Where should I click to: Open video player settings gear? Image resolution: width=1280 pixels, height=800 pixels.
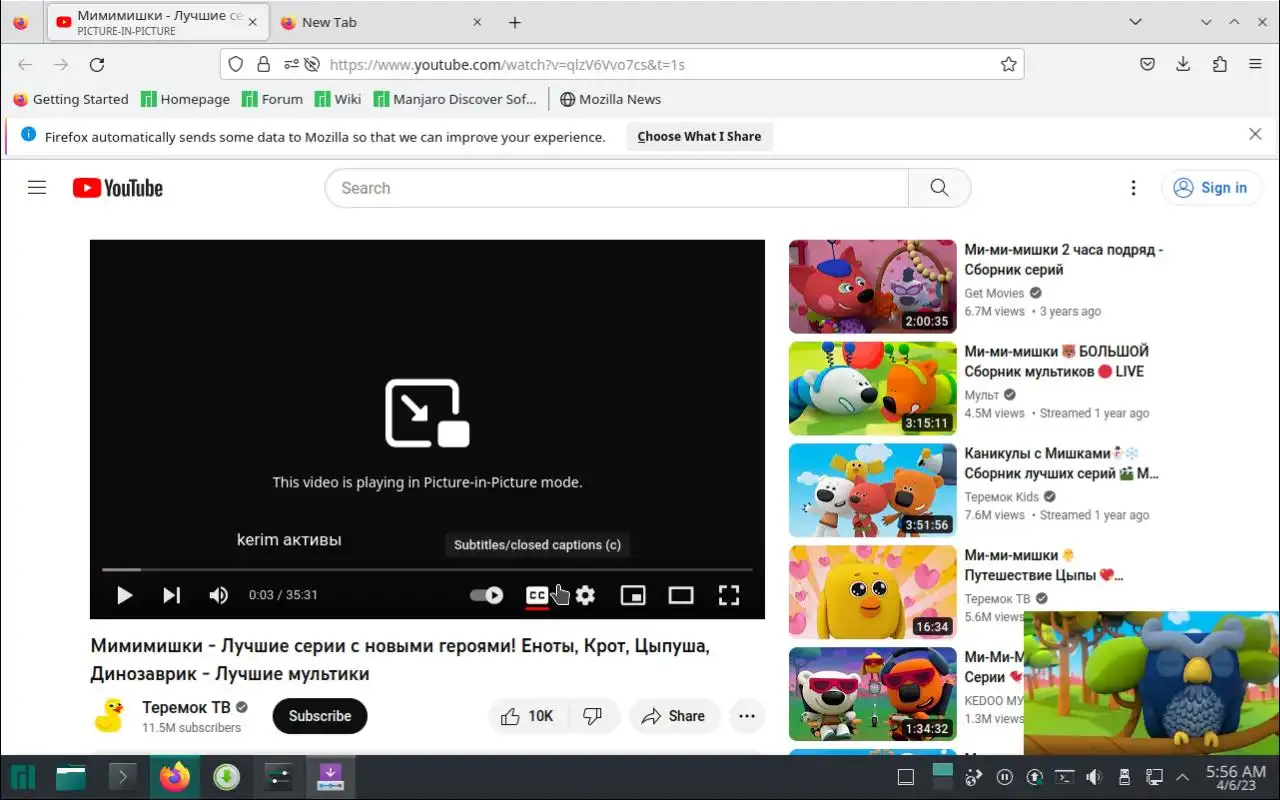tap(585, 595)
